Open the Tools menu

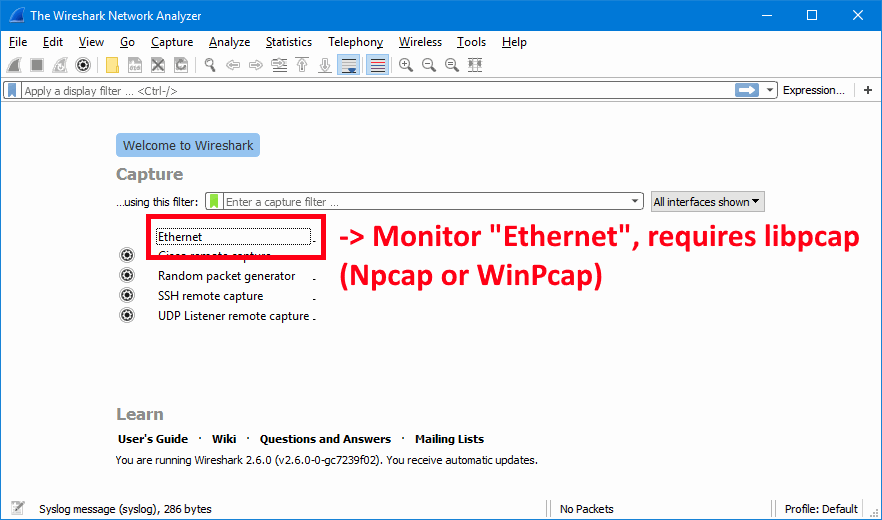point(471,42)
